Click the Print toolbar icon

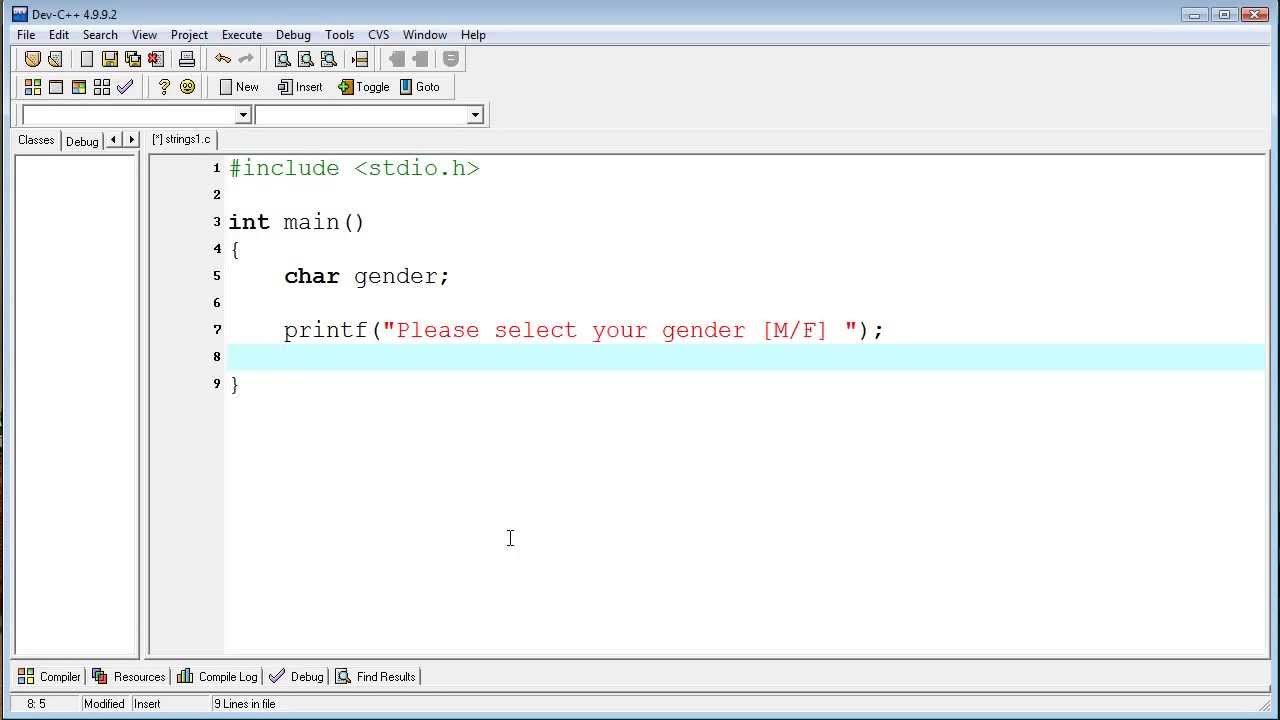click(x=187, y=59)
